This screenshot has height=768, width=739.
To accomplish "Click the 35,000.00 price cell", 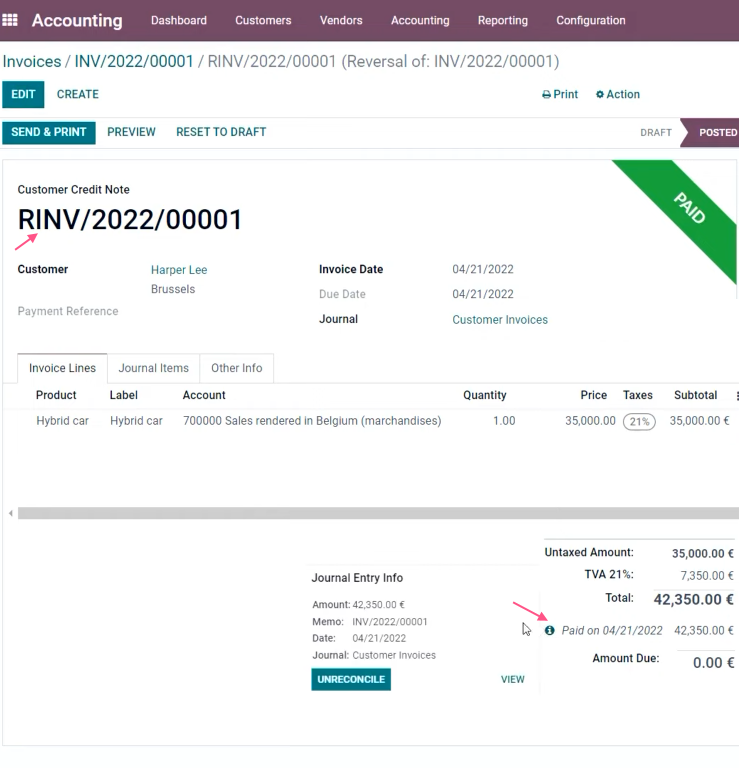I will 590,421.
